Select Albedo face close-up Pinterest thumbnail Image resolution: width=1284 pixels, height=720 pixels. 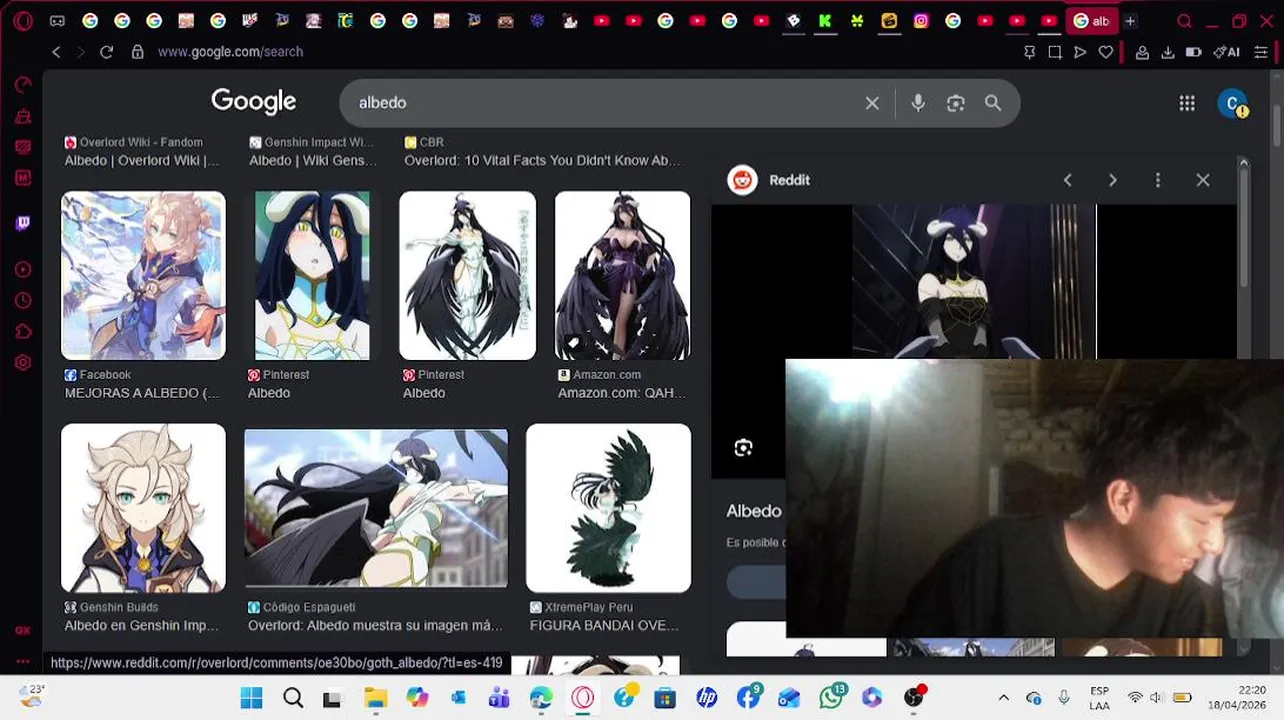point(312,275)
